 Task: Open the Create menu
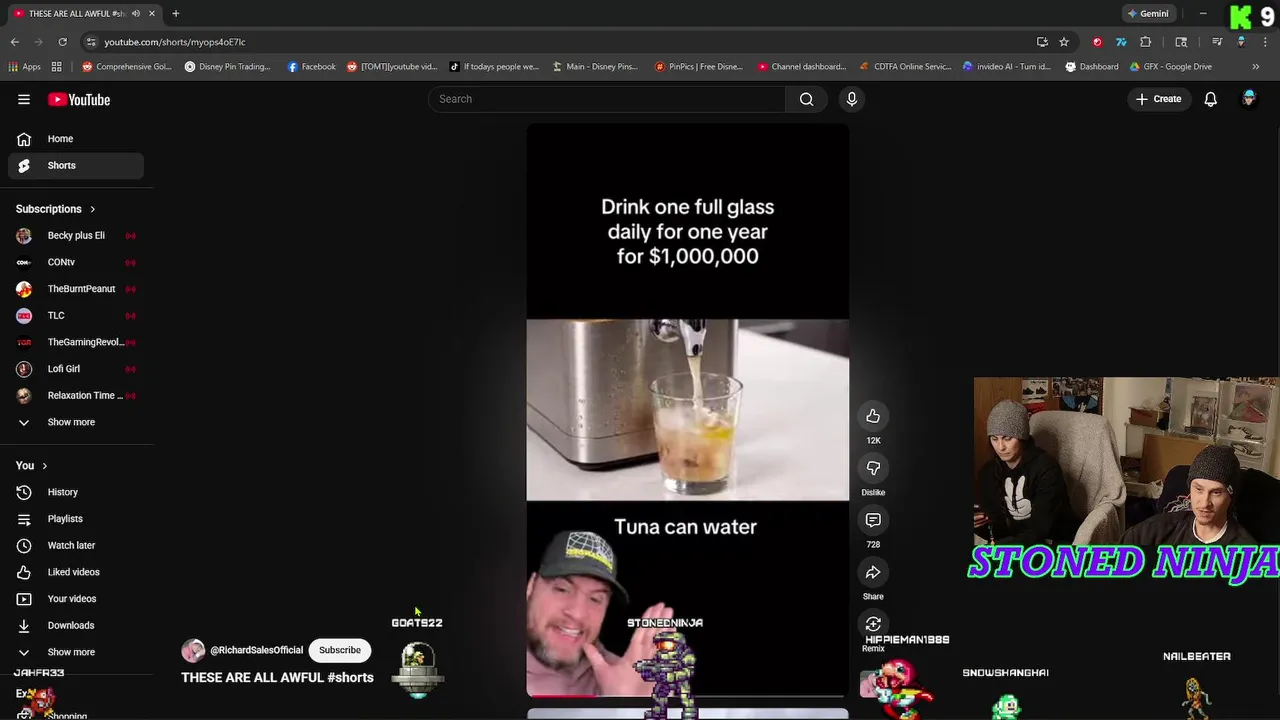click(1158, 99)
